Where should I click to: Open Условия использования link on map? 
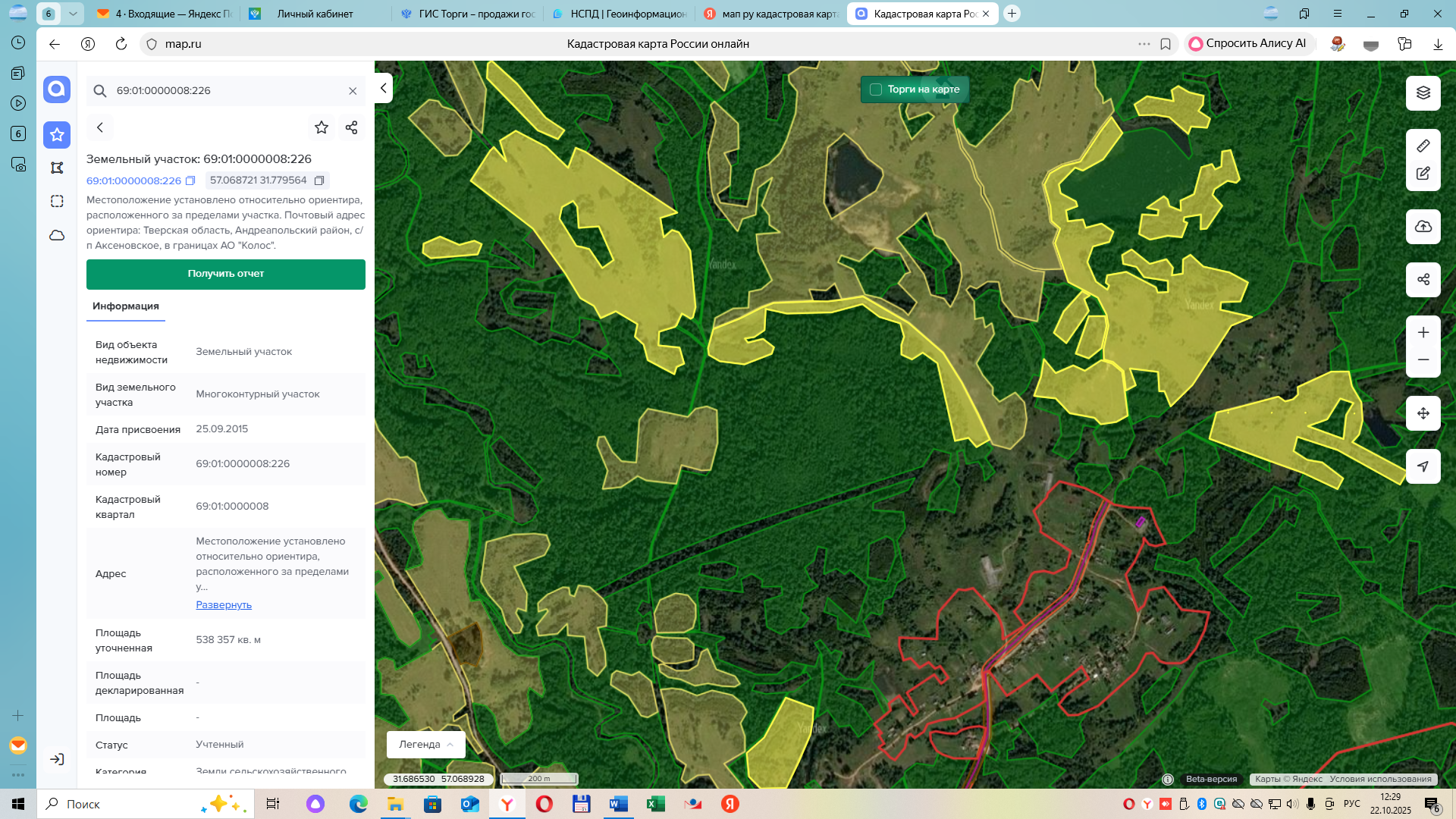click(x=1380, y=779)
